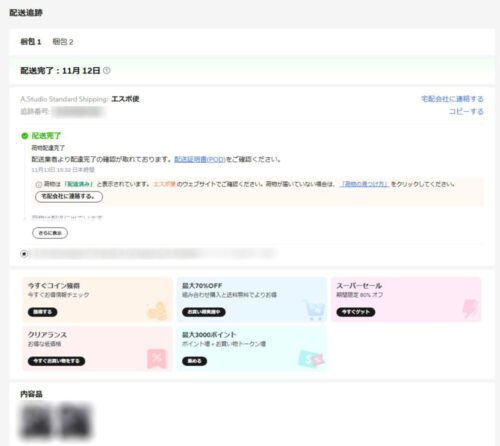This screenshot has width=500, height=446.
Task: Click the 宅配会社に連絡する。 outlined button
Action: pos(69,197)
